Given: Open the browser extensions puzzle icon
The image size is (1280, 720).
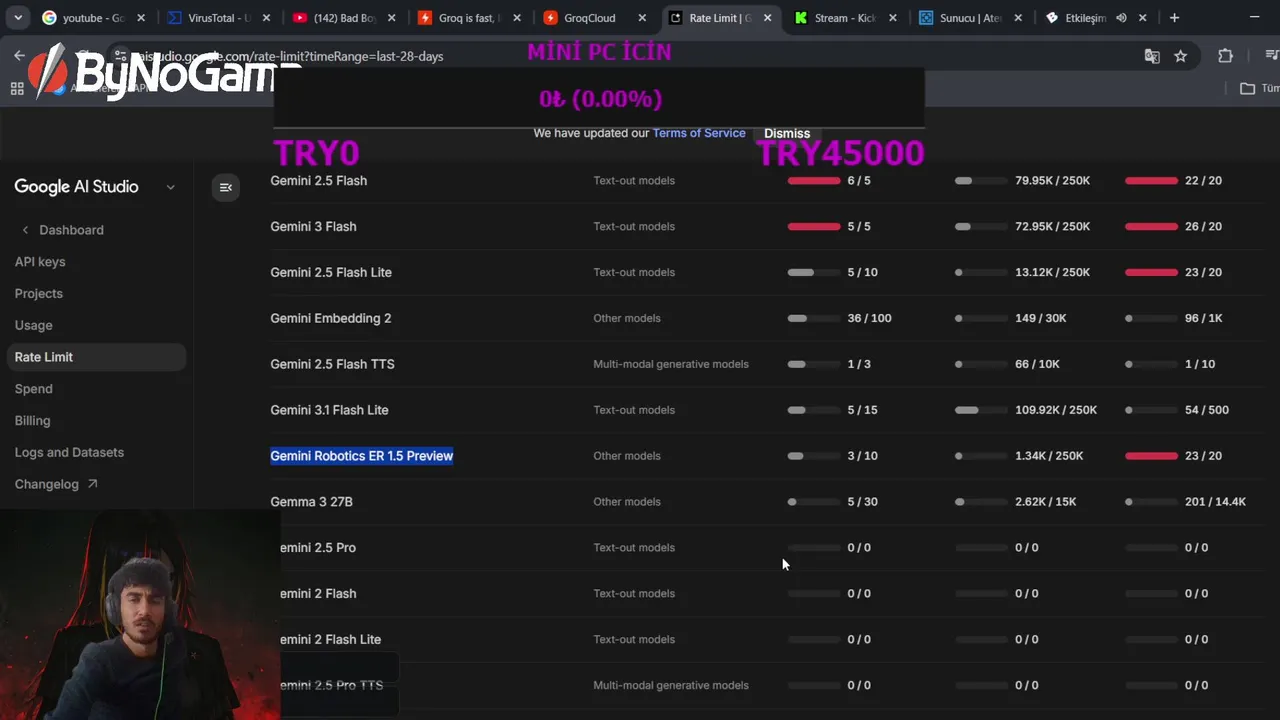Looking at the screenshot, I should (1225, 56).
